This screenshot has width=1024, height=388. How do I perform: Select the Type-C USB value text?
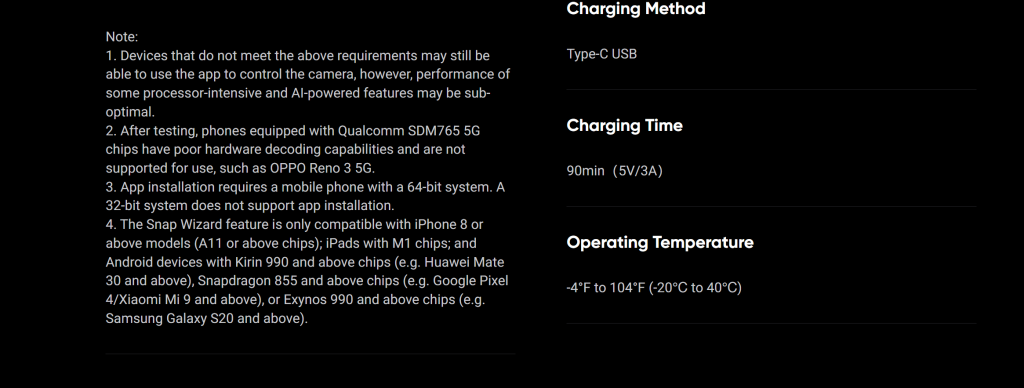tap(601, 54)
